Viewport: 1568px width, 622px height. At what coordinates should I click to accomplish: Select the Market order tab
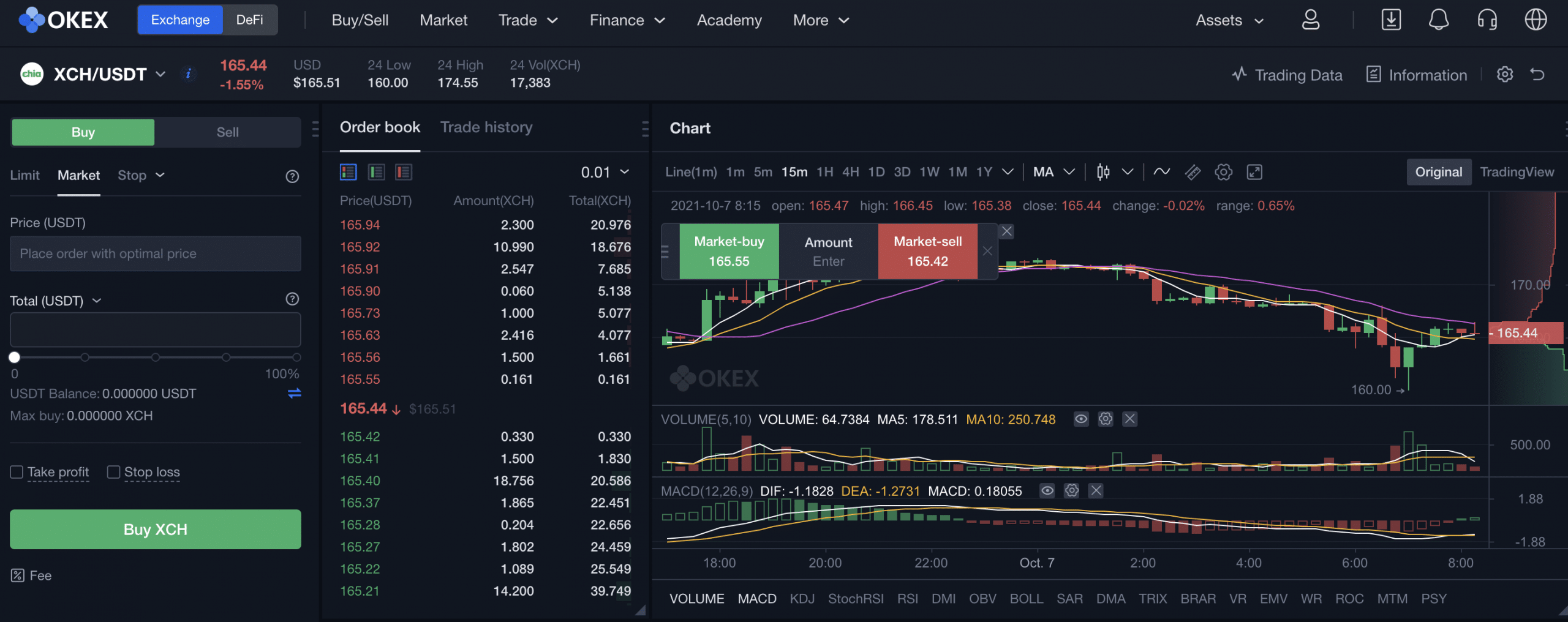tap(78, 175)
